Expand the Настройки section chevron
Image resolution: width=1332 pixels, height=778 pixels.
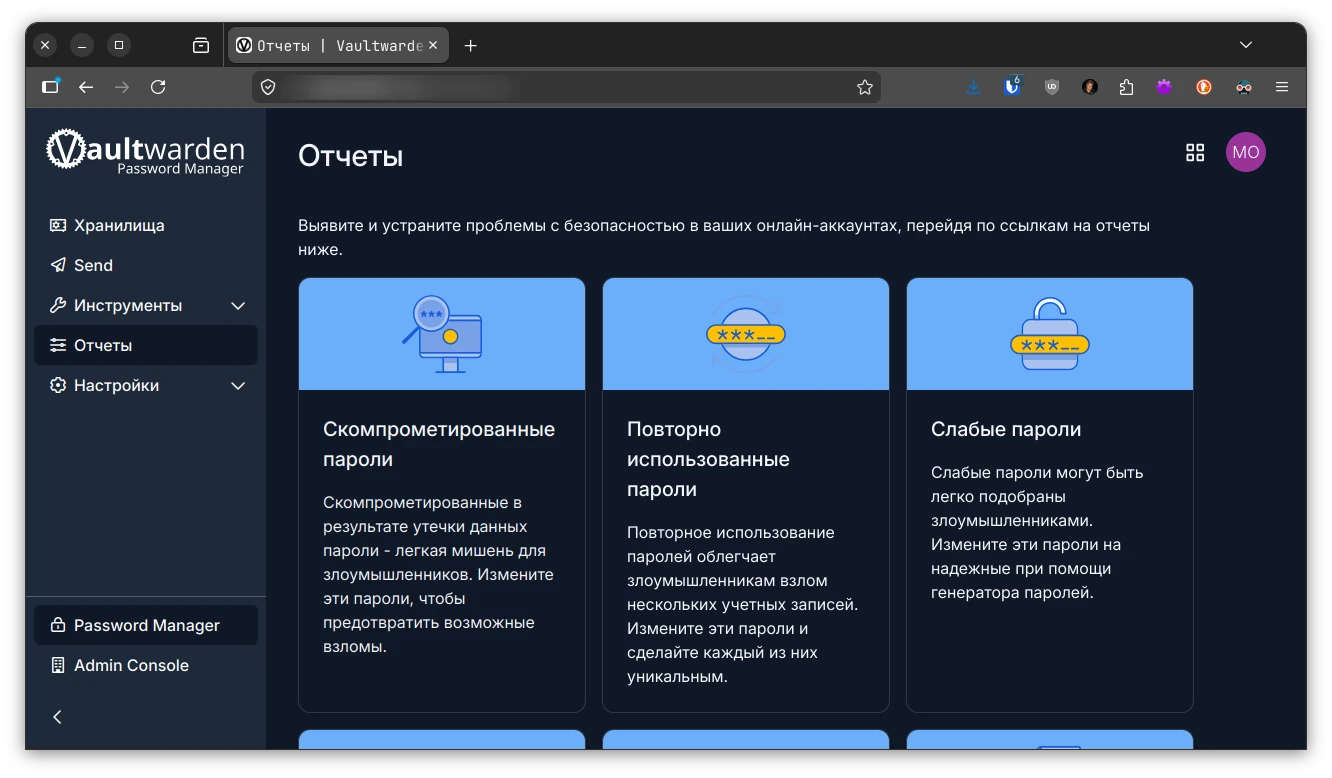[238, 385]
